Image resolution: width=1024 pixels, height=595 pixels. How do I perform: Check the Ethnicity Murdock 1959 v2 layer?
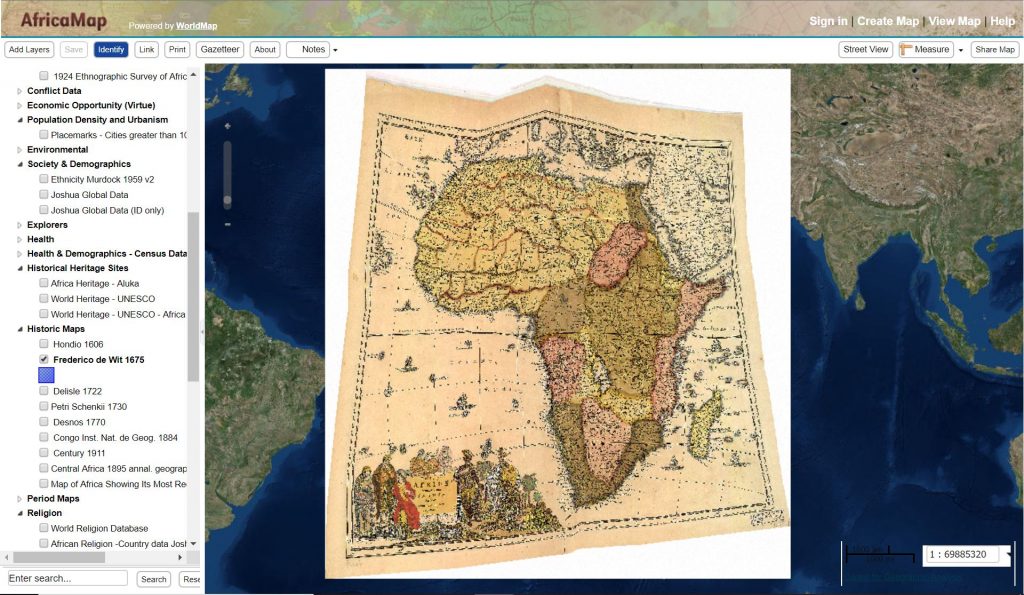click(x=44, y=179)
